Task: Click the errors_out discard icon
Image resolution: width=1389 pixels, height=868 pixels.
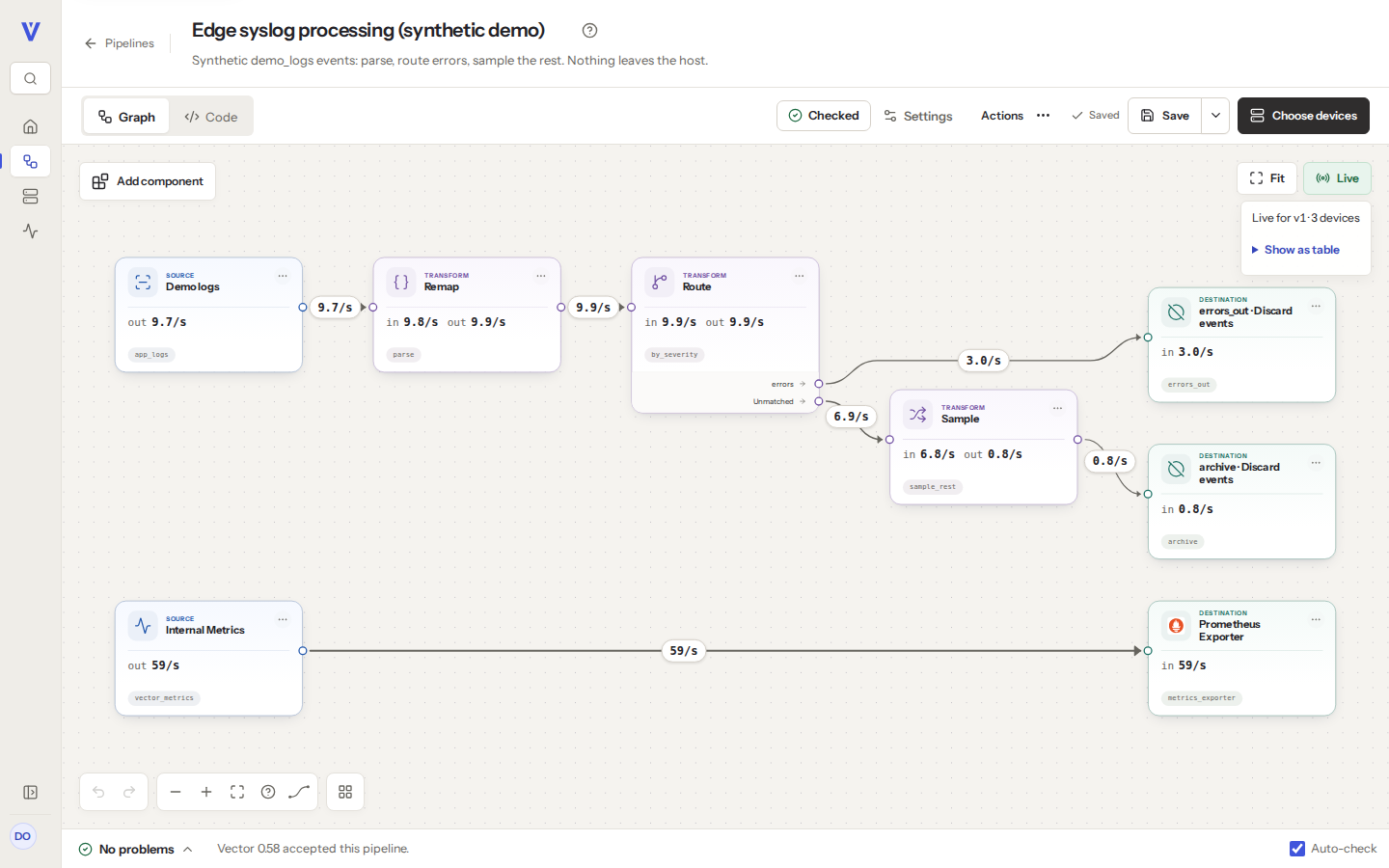Action: [x=1176, y=312]
